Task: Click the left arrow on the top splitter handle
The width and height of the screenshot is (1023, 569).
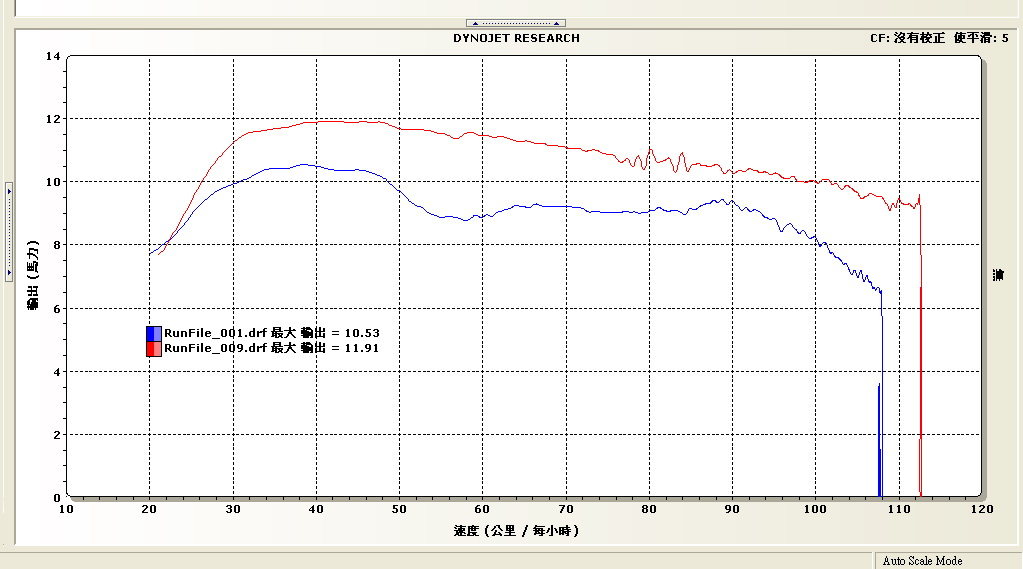Action: (474, 23)
